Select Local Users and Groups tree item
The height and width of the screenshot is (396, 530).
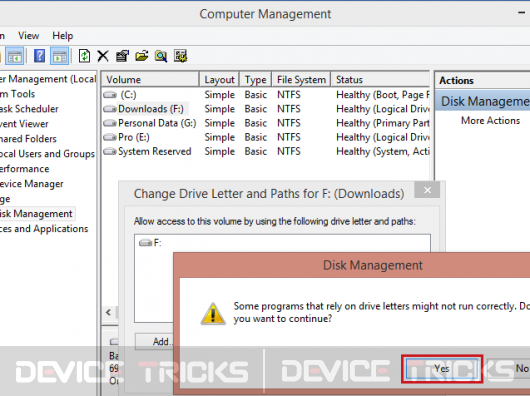click(47, 154)
